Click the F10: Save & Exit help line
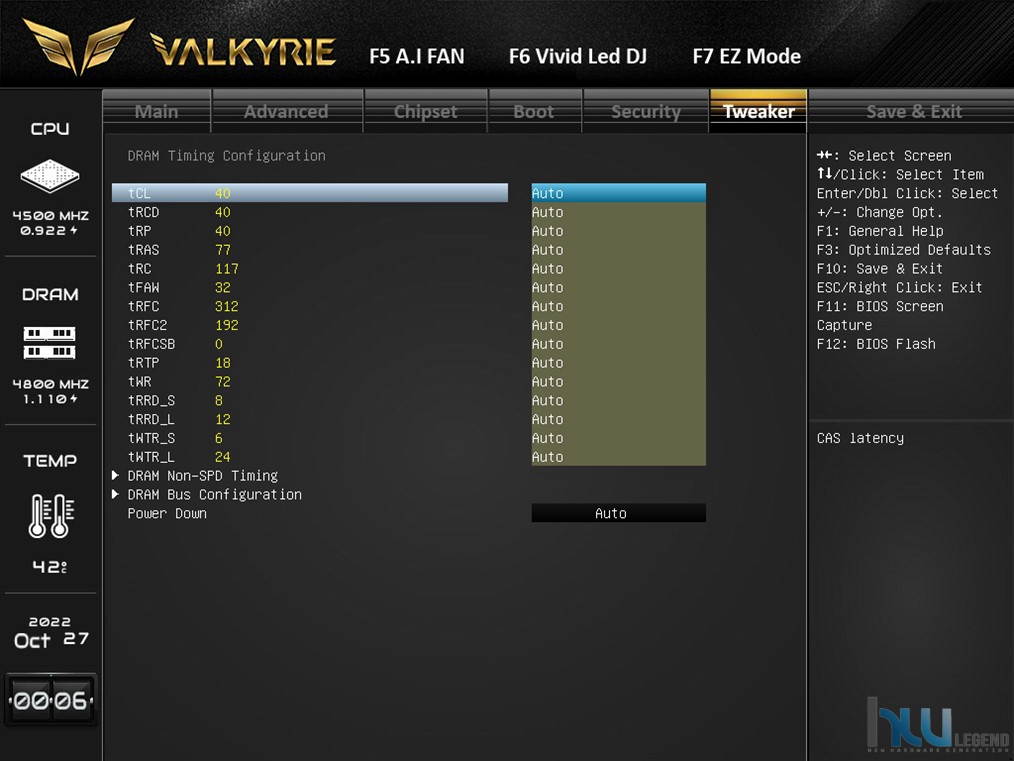The height and width of the screenshot is (761, 1014). [x=879, y=268]
